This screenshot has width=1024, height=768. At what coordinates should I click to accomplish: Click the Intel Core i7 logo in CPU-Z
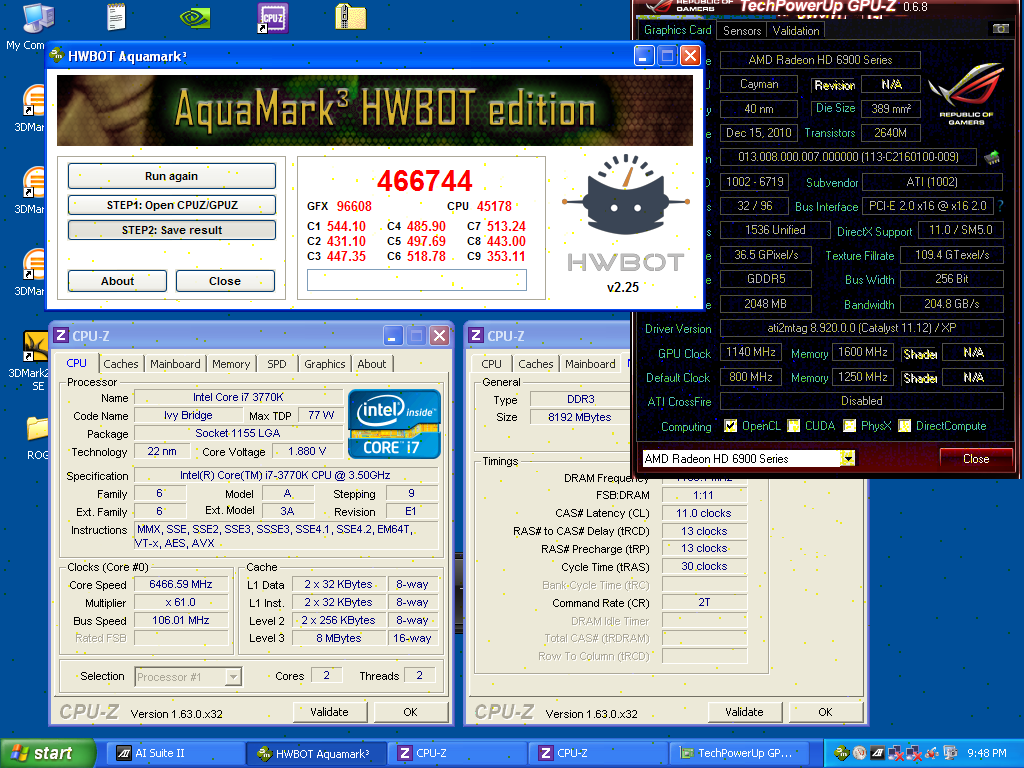pyautogui.click(x=394, y=424)
